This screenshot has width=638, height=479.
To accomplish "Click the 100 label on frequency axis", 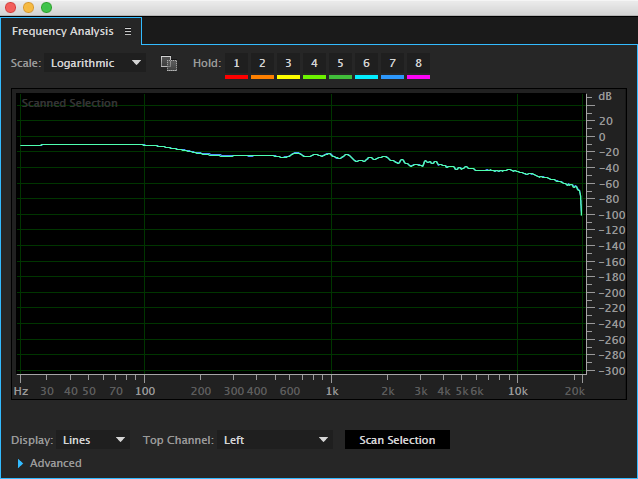I will [145, 392].
